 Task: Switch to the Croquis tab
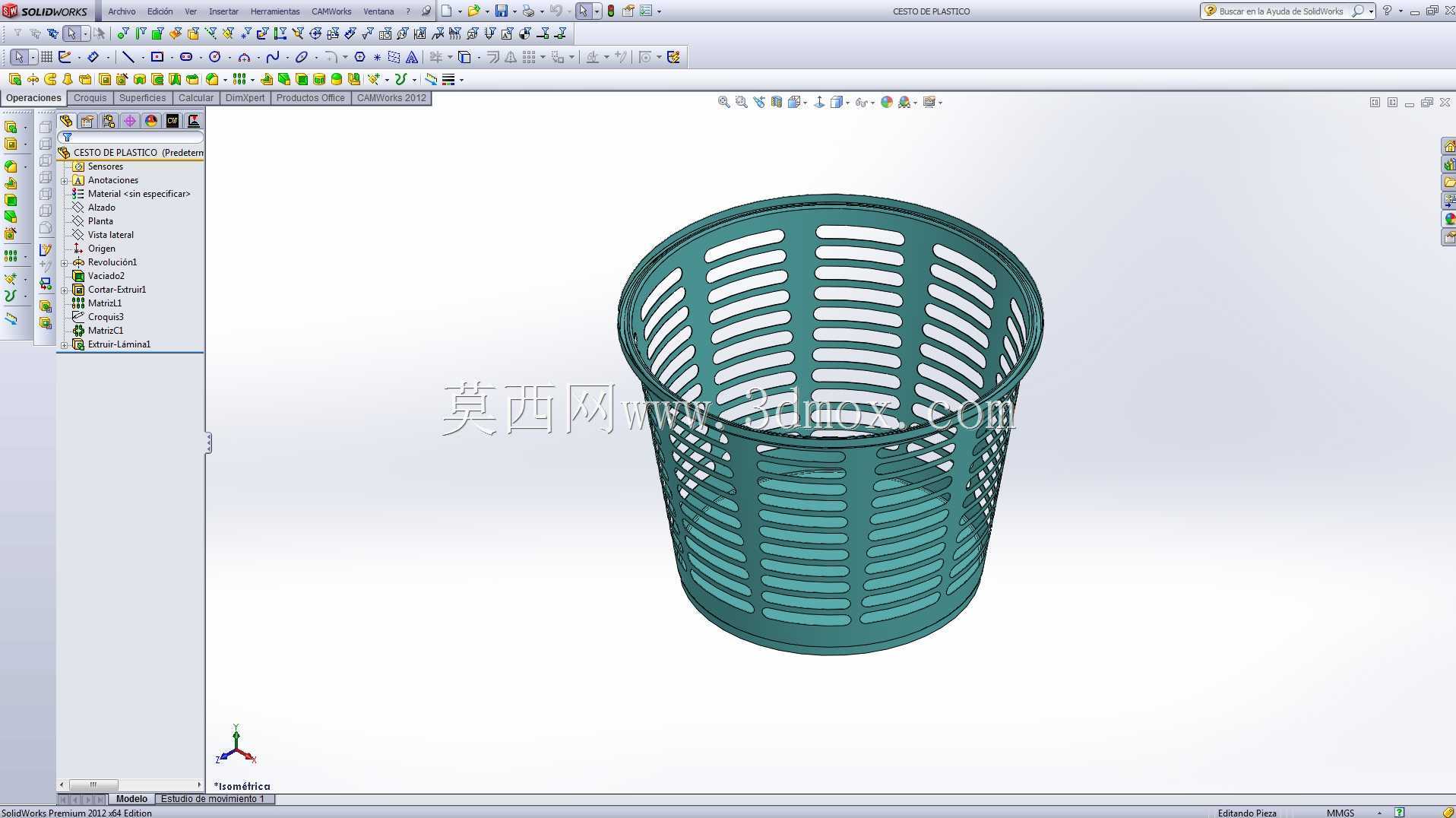tap(90, 98)
